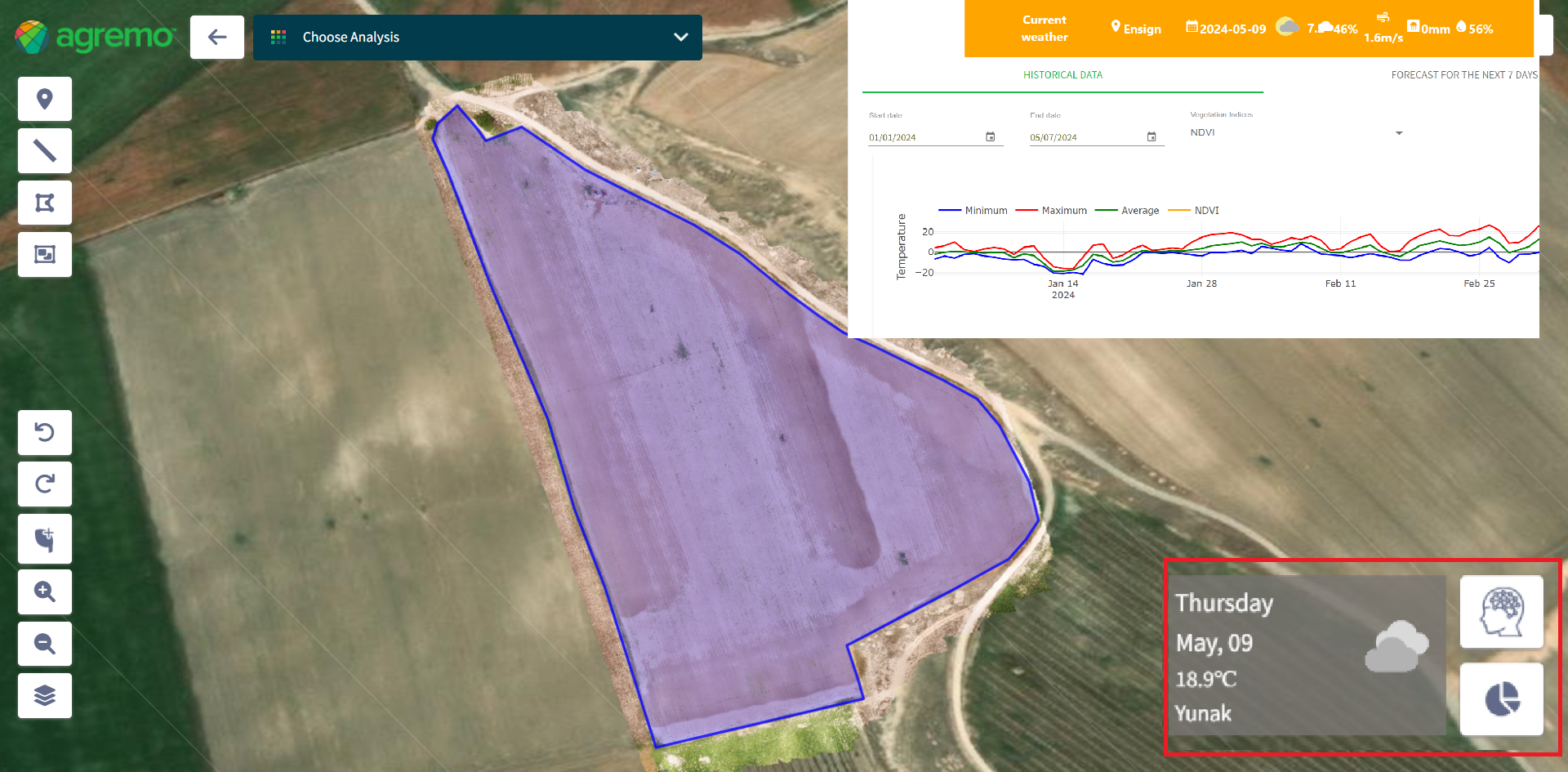1568x772 pixels.
Task: Click the 0mm precipitation value
Action: coord(1436,29)
